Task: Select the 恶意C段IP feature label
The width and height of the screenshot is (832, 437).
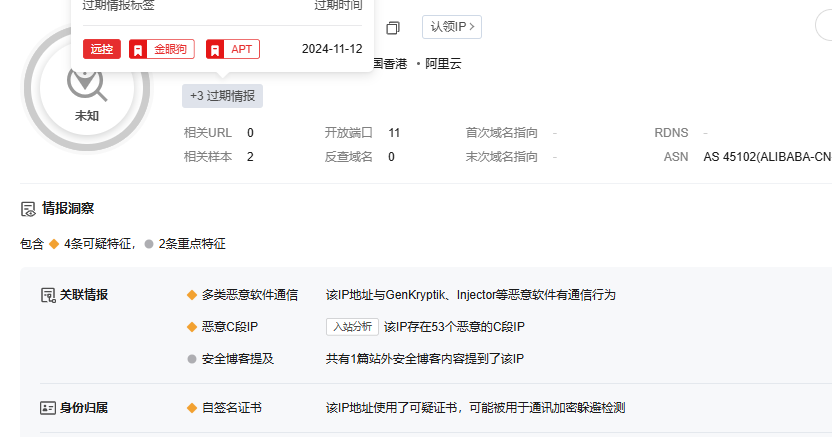Action: click(x=230, y=327)
